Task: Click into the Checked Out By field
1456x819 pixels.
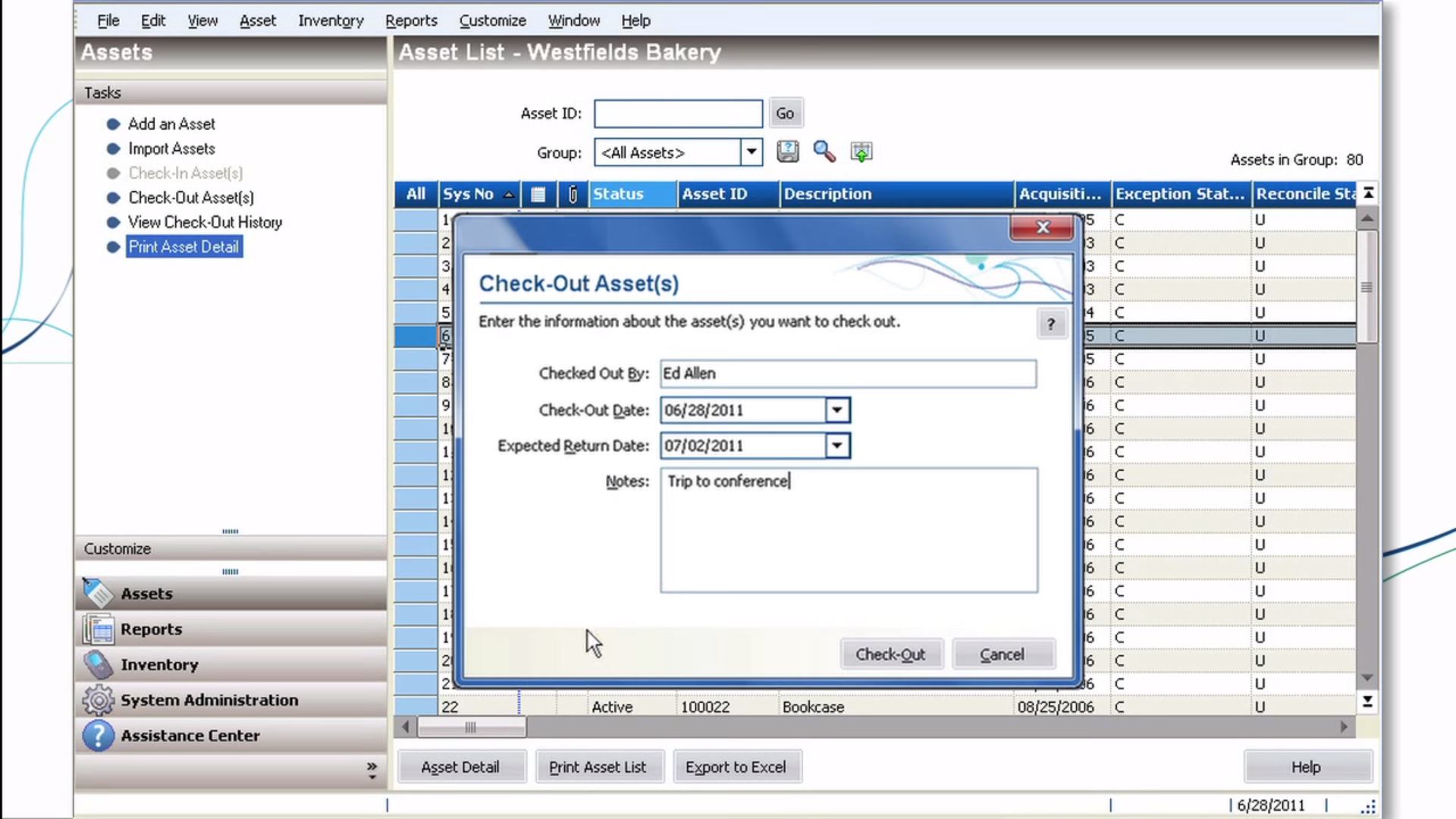Action: [847, 374]
